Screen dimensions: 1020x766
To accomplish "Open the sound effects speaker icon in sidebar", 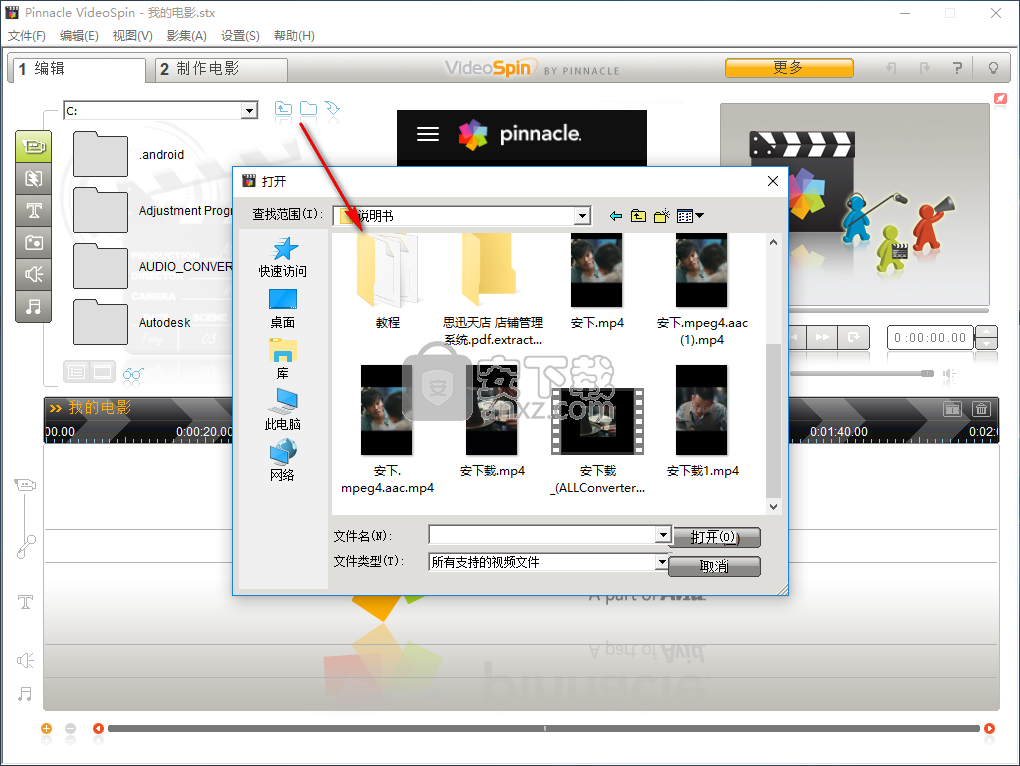I will point(33,274).
